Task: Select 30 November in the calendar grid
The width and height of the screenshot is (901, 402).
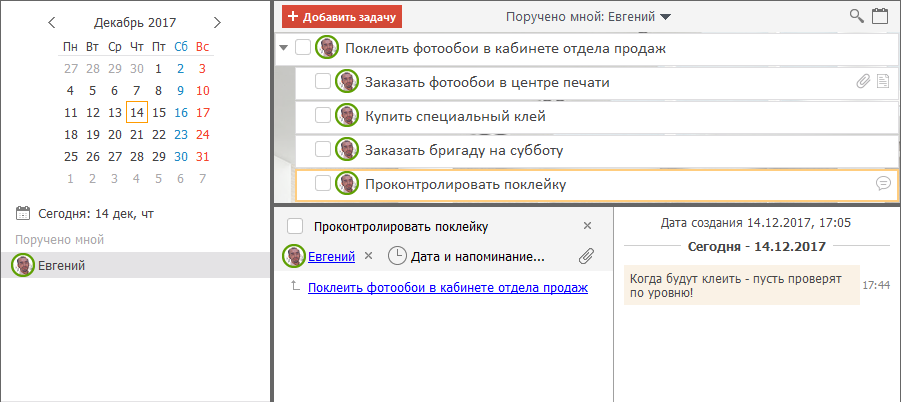Action: click(x=137, y=69)
